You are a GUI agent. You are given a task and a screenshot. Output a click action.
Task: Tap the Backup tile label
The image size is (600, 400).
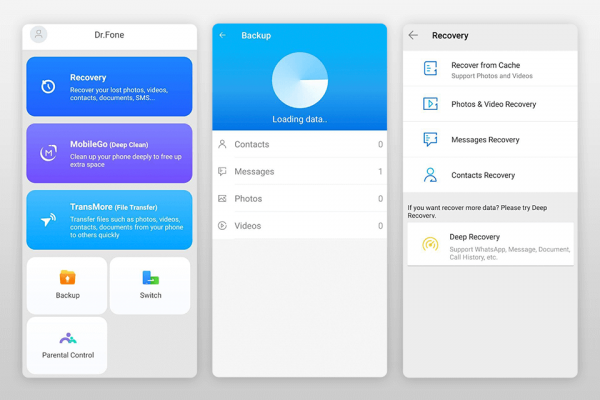(x=68, y=295)
